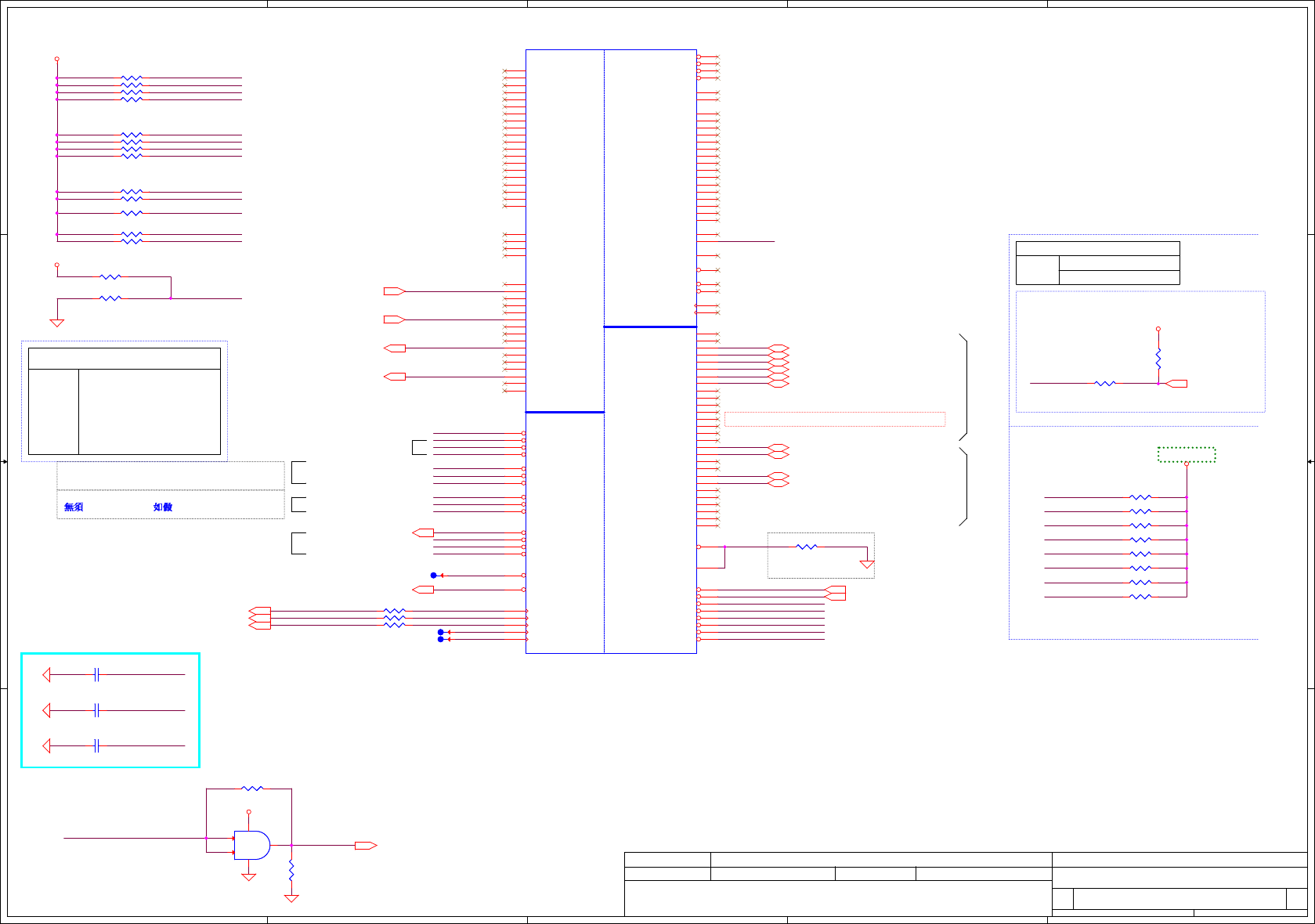
Task: Select the horizontal resistor in the blue dashed box
Action: (x=1105, y=384)
